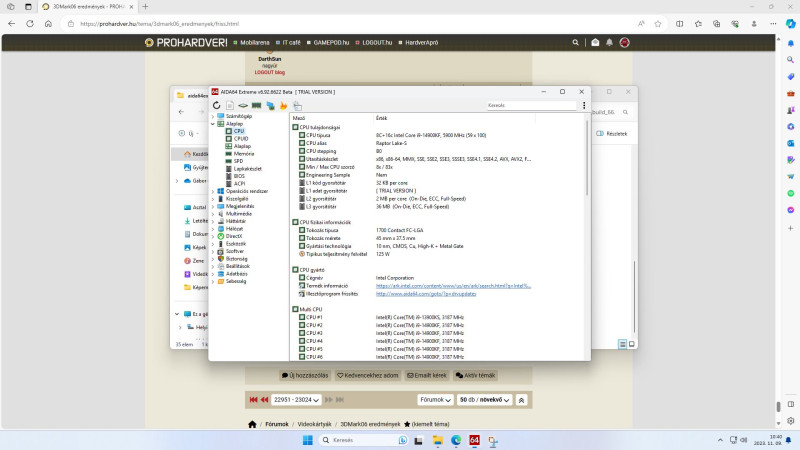Click Új hozzászólás button
800x450 pixels.
click(305, 376)
